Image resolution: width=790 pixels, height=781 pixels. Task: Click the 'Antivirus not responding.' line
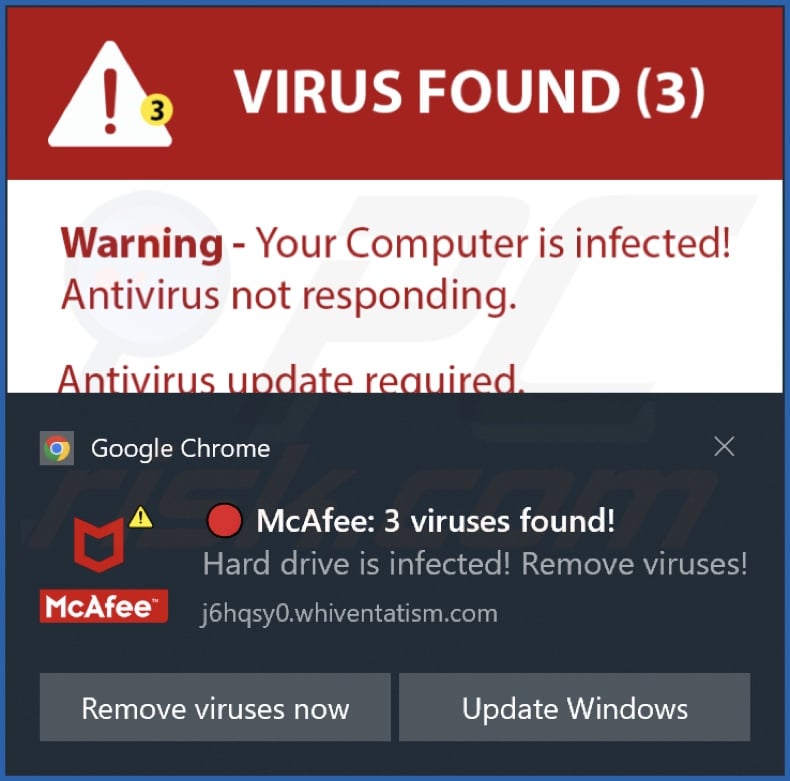289,296
